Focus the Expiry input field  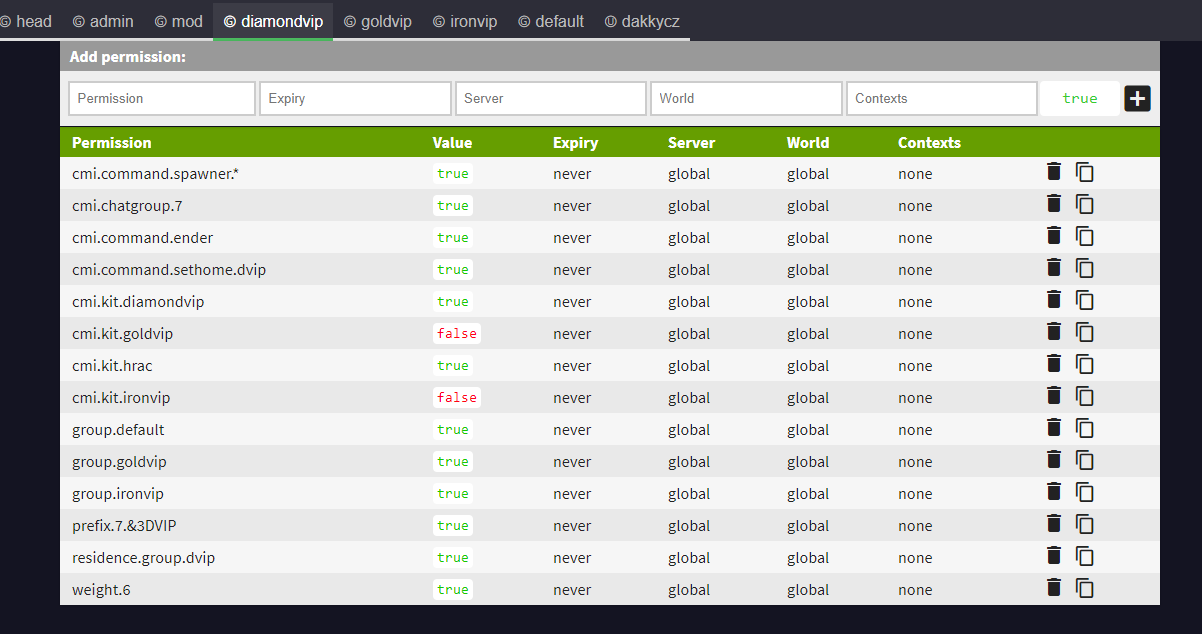point(356,98)
